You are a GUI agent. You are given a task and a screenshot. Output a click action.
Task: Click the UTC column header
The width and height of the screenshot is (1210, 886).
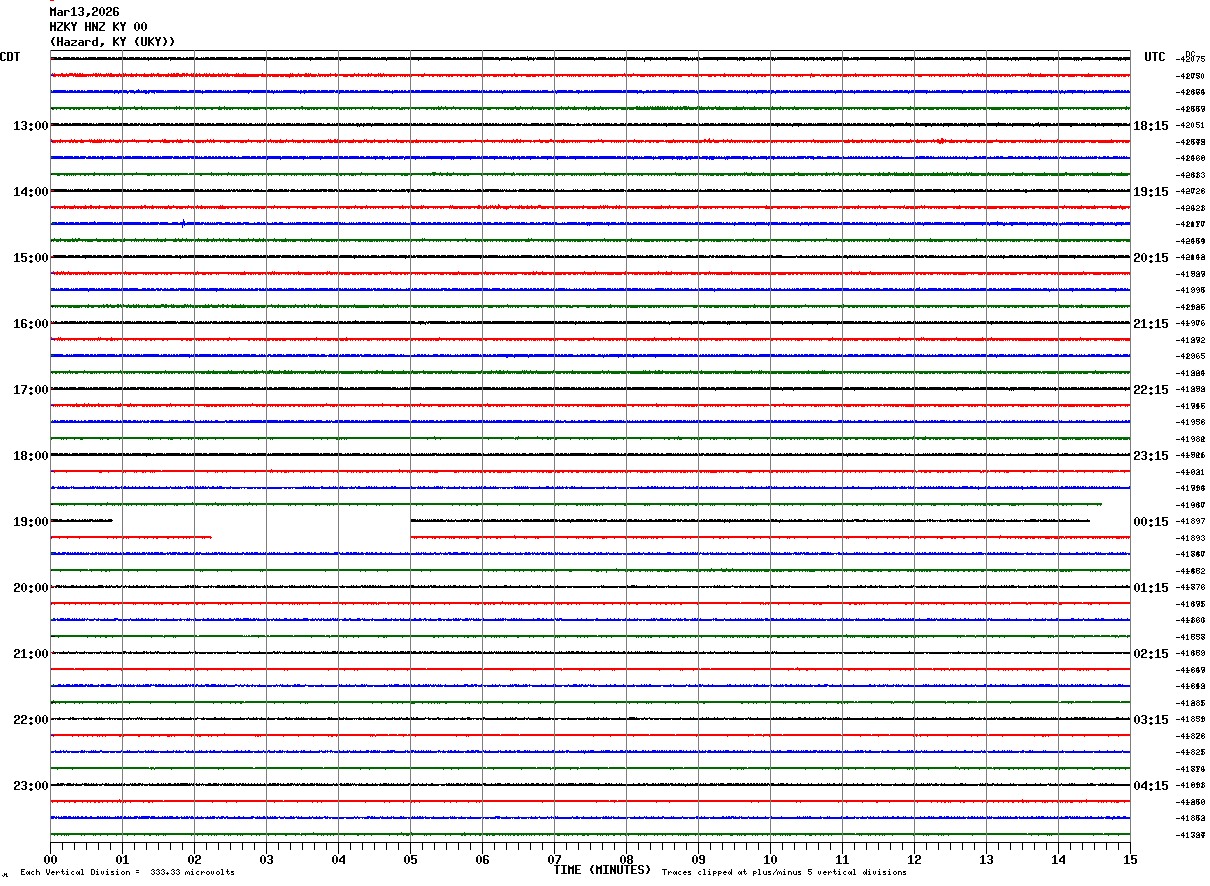tap(1155, 57)
